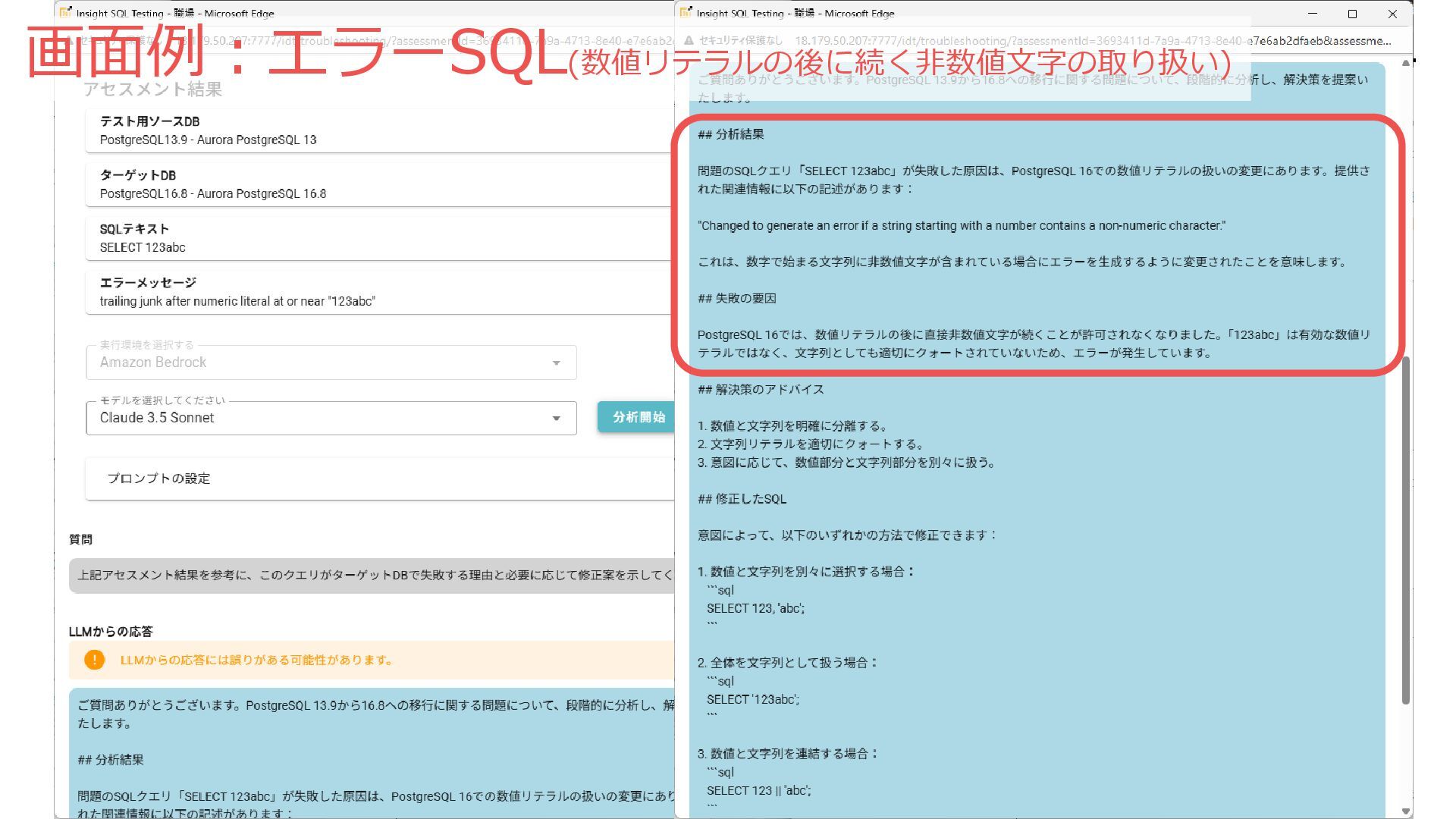Close the right Edge window
This screenshot has height=819, width=1456.
[1392, 14]
